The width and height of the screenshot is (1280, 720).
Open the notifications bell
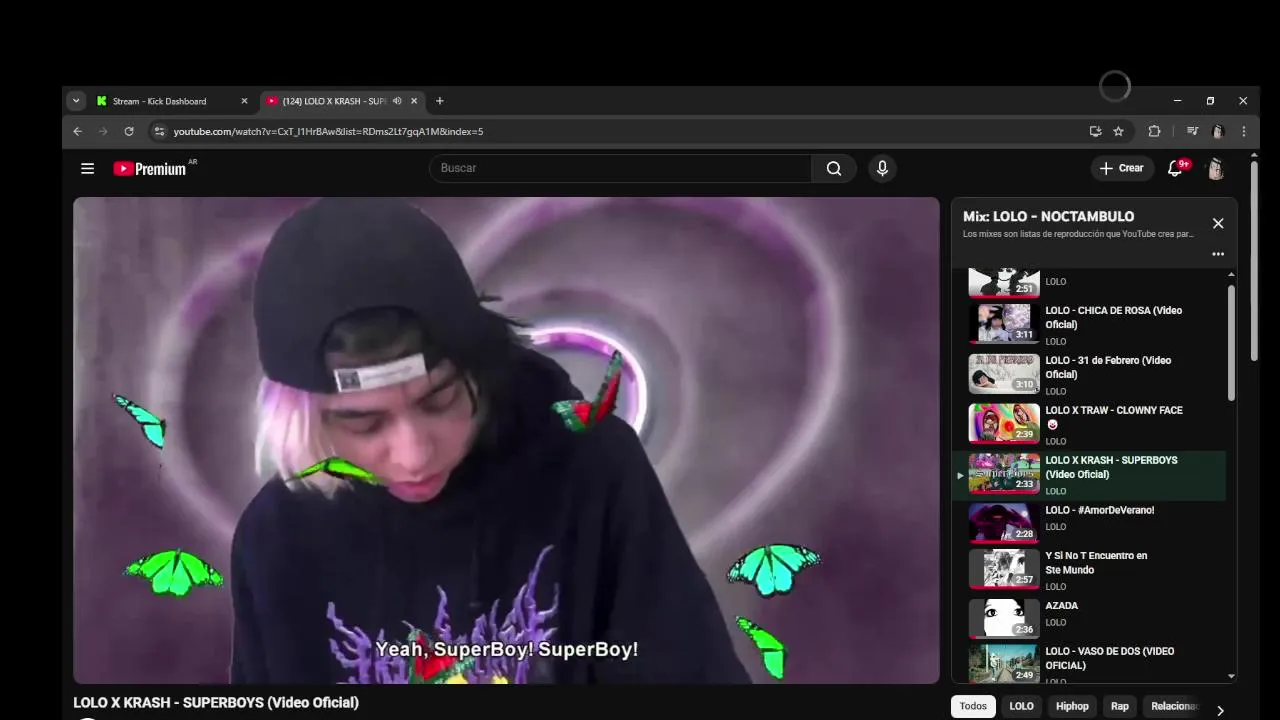(x=1176, y=168)
